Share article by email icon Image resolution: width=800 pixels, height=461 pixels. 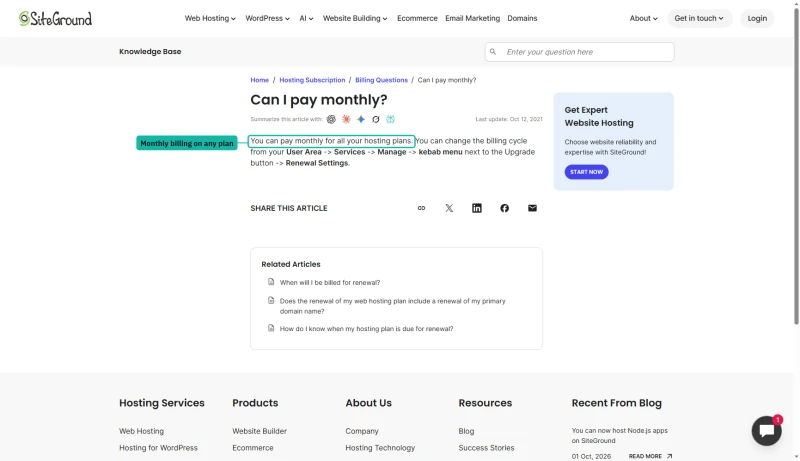(532, 208)
